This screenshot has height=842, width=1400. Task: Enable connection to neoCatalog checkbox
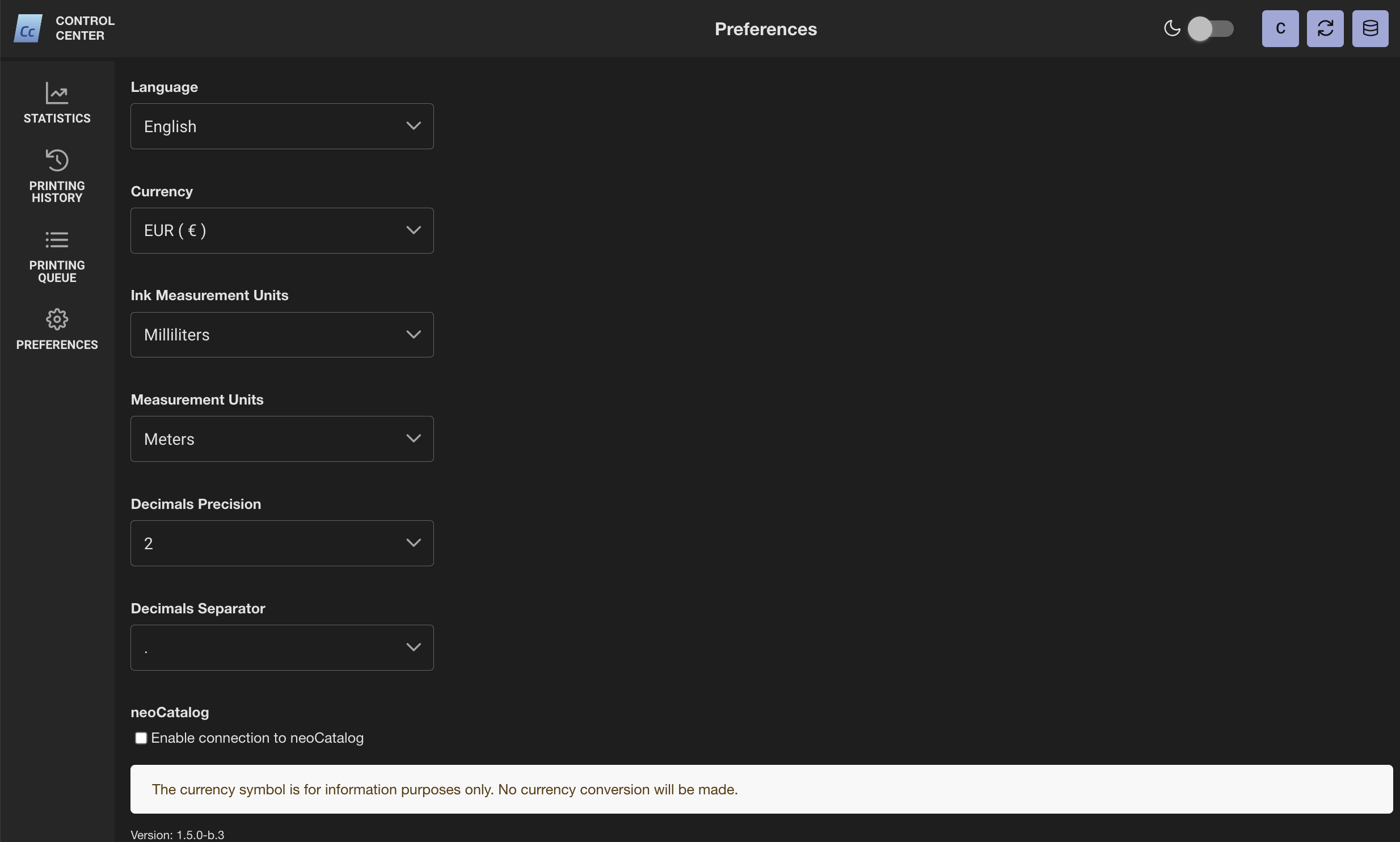141,738
